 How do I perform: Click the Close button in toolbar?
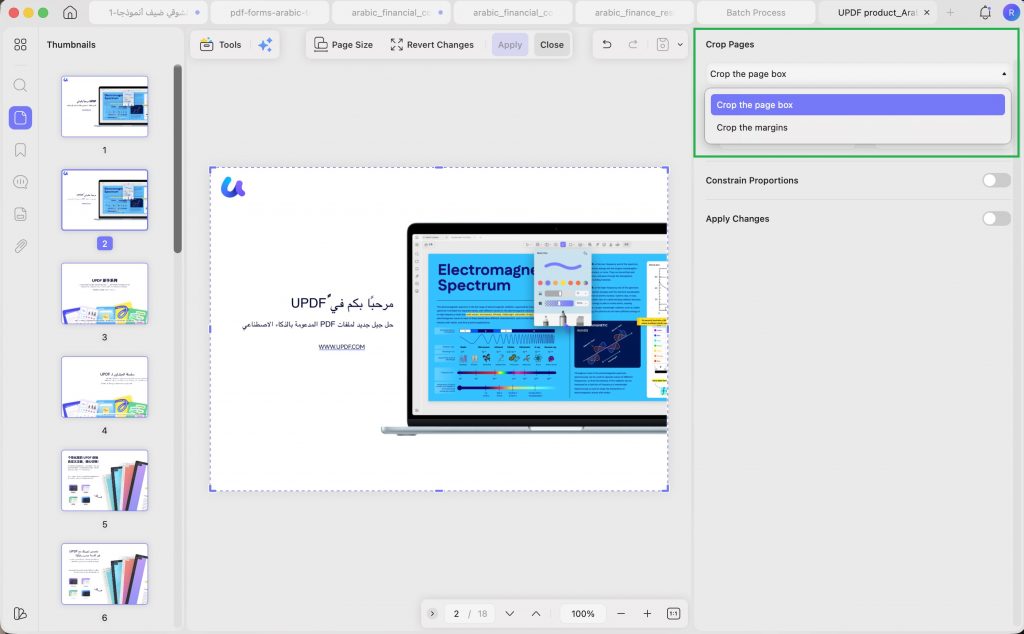pyautogui.click(x=552, y=44)
